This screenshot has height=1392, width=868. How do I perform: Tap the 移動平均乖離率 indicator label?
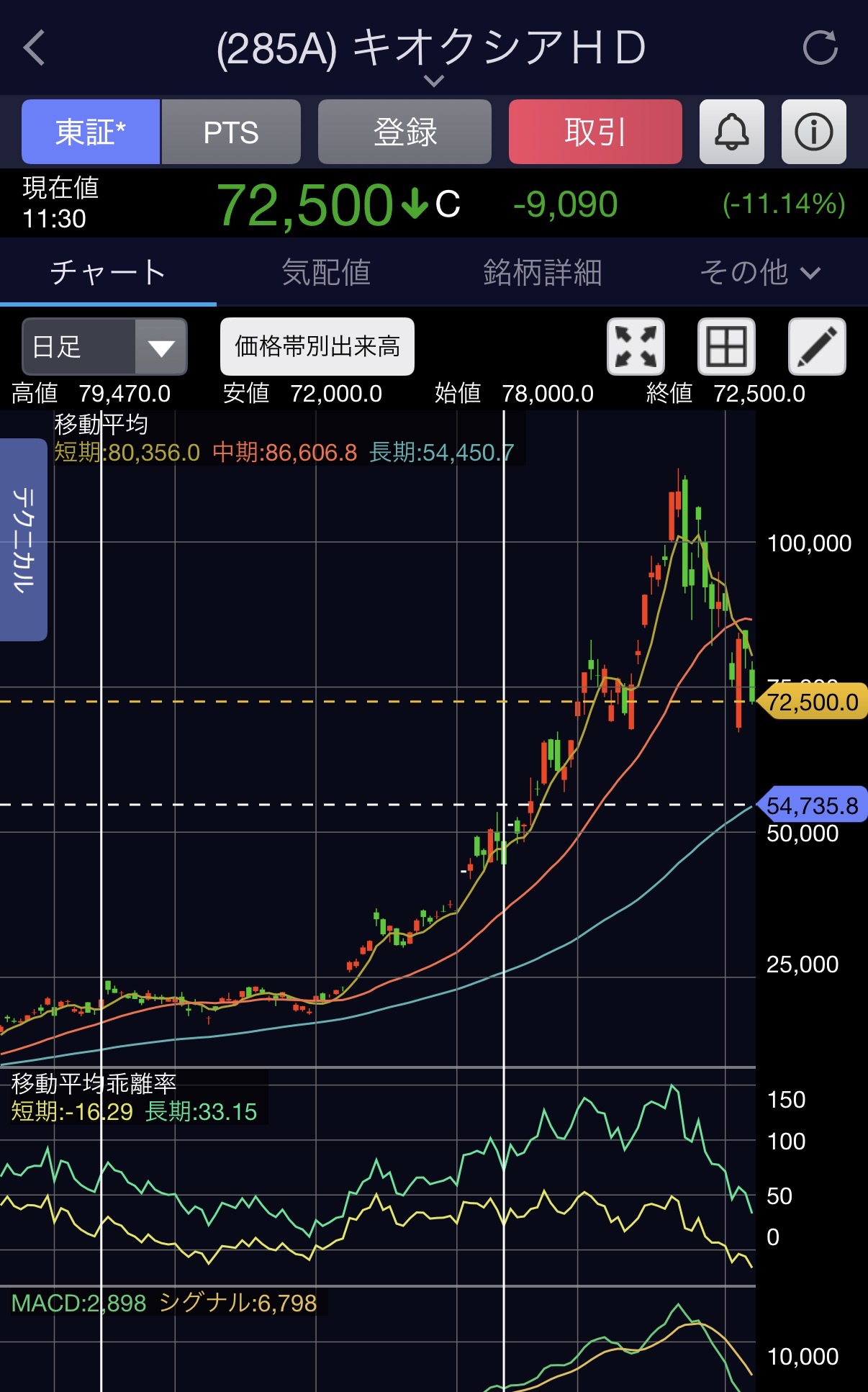[94, 1083]
